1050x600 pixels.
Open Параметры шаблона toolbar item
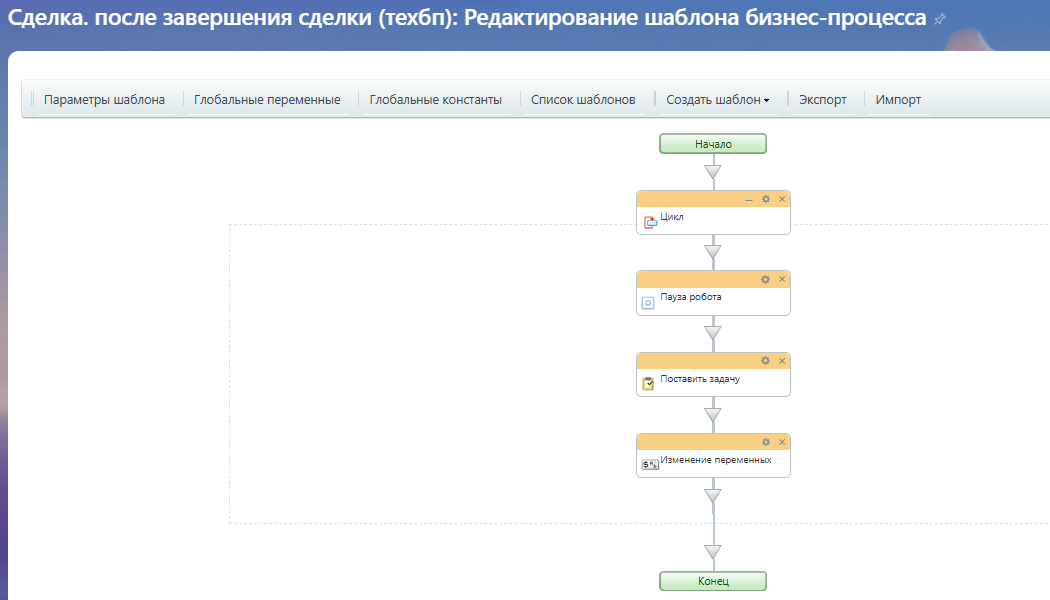(104, 100)
